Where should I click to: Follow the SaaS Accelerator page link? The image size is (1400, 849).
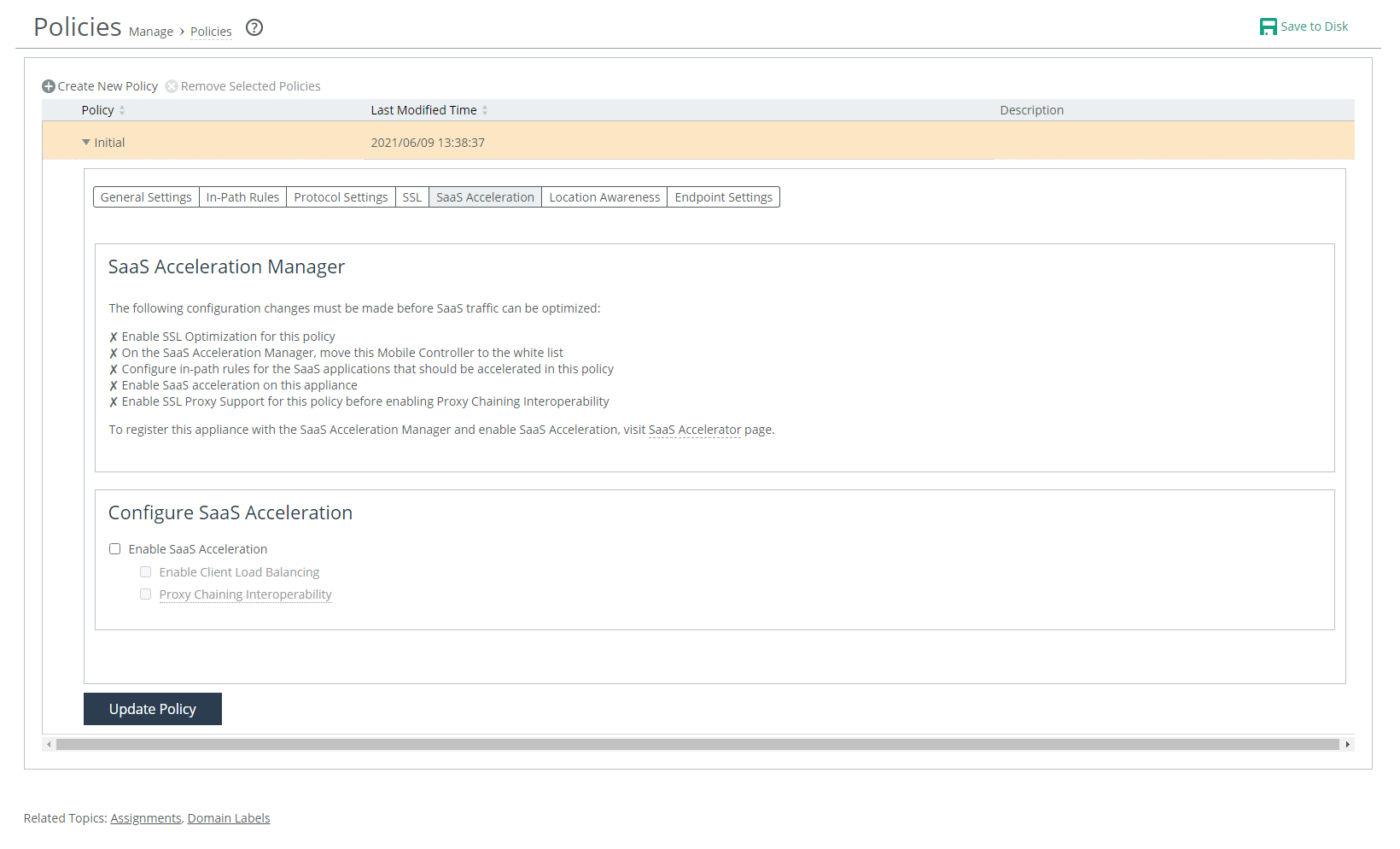(694, 430)
